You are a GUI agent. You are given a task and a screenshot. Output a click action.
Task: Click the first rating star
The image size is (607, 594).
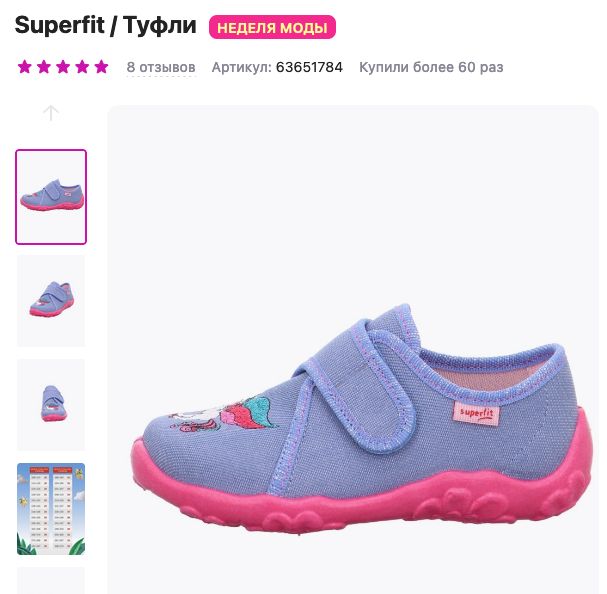(x=25, y=67)
